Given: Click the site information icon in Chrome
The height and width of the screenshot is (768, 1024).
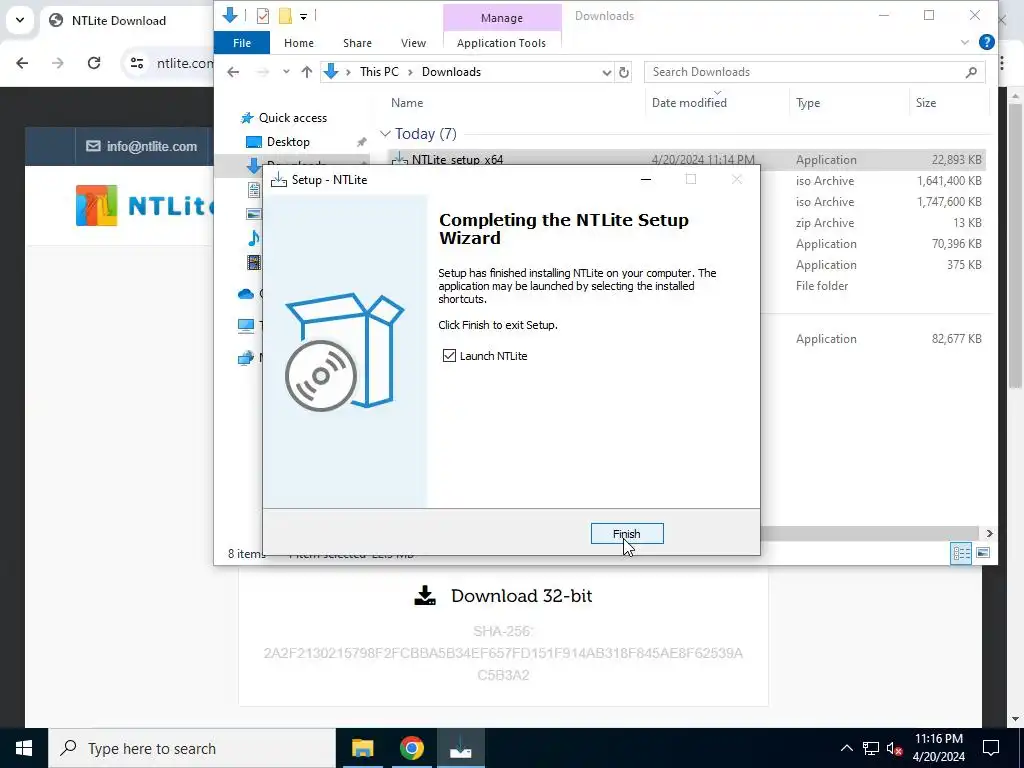Looking at the screenshot, I should point(136,63).
